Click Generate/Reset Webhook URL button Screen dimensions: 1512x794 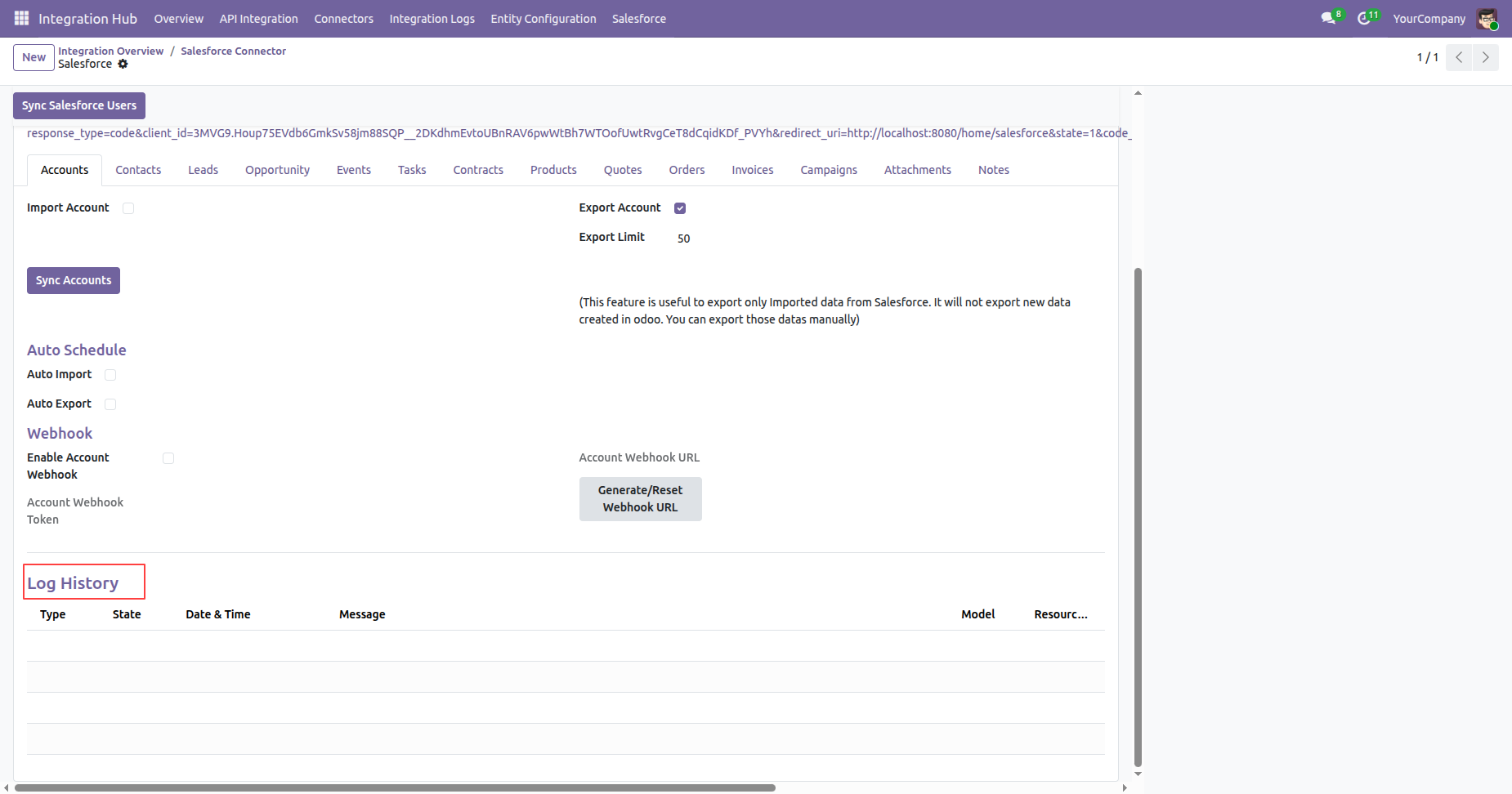(640, 498)
